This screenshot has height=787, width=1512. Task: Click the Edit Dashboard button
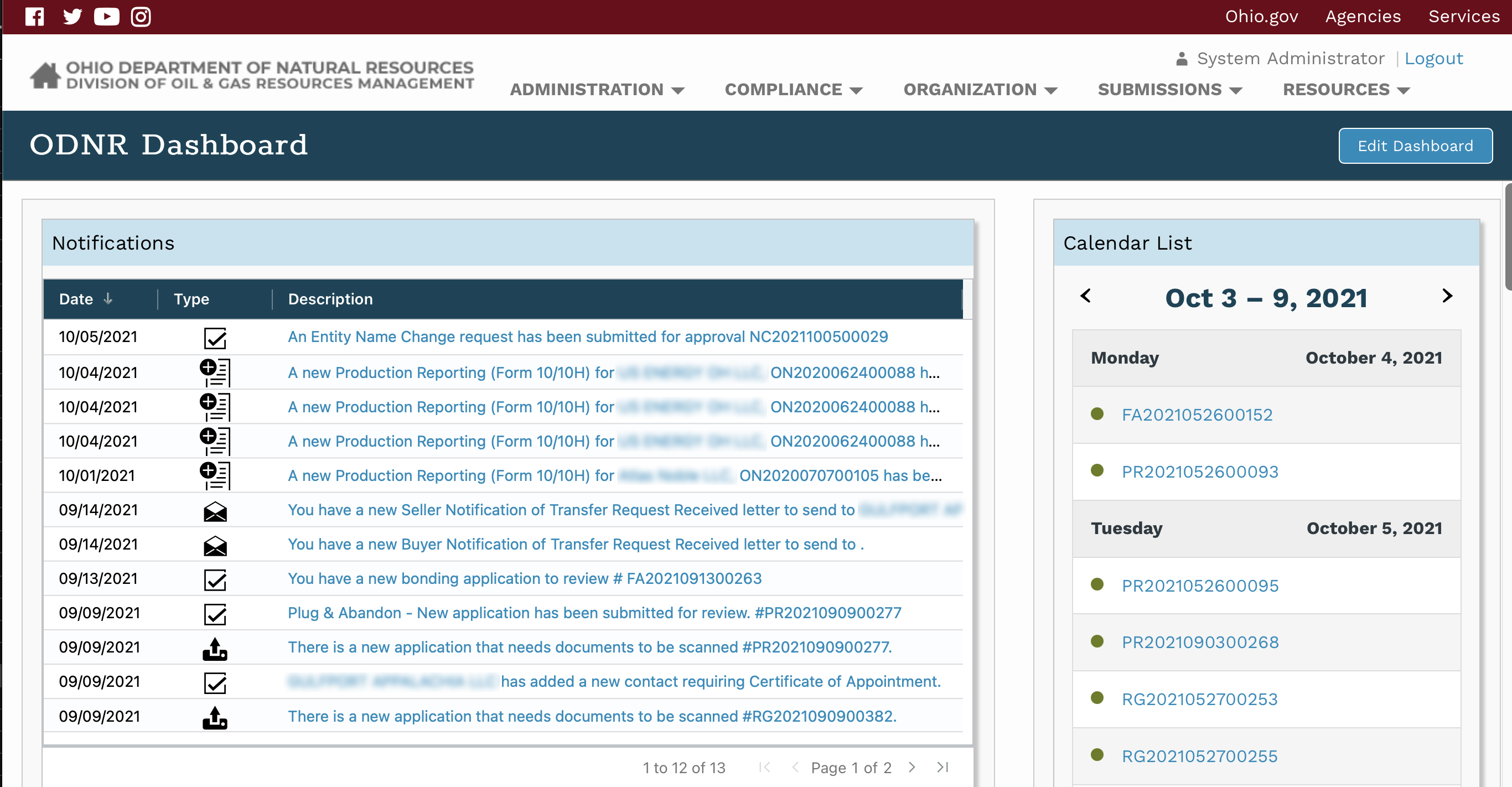coord(1415,146)
